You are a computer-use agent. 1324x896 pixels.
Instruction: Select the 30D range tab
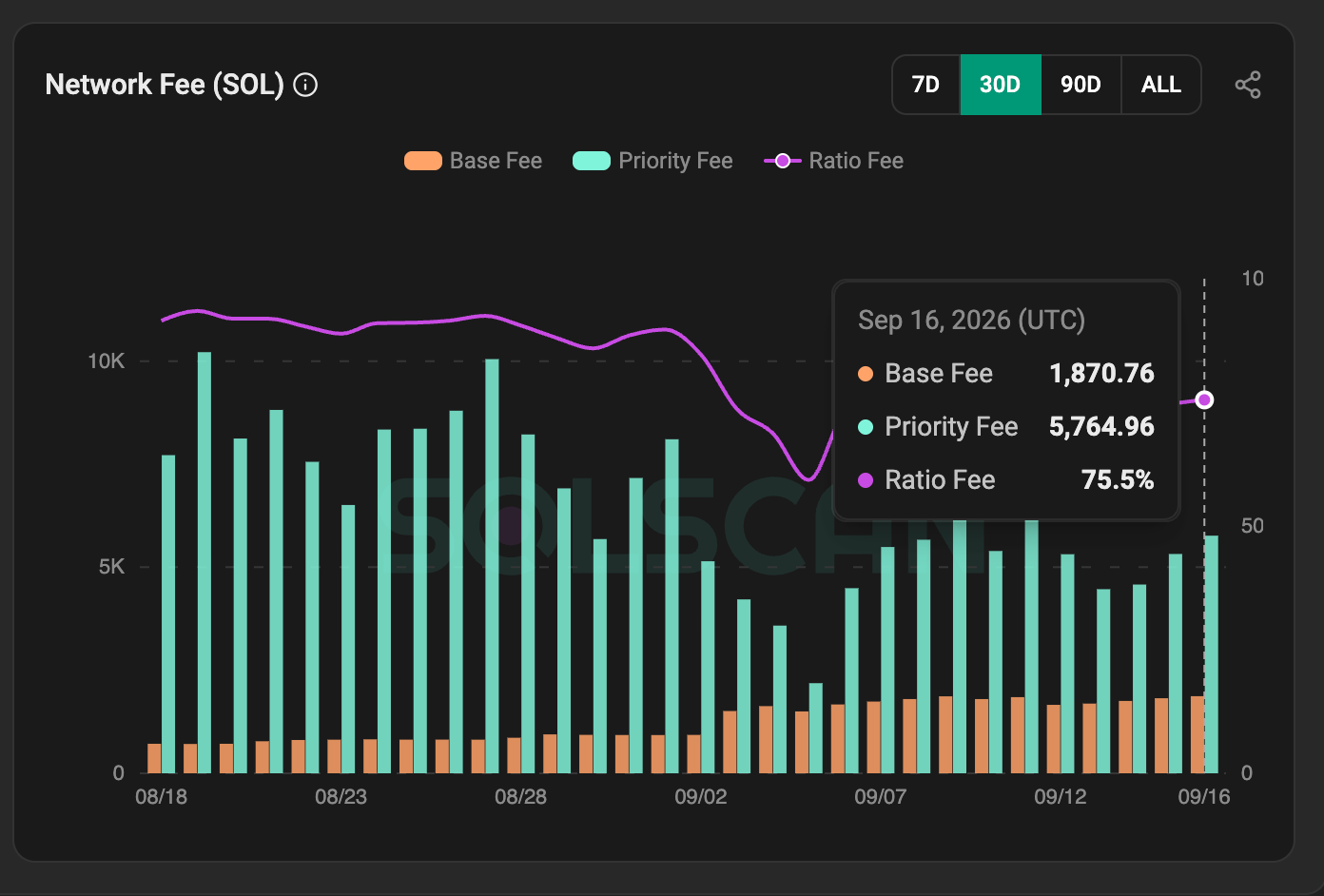[x=1001, y=85]
